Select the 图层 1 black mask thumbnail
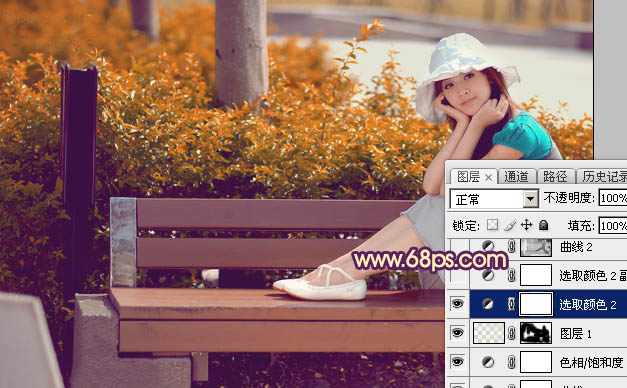Screen dimensions: 627x388 click(536, 333)
